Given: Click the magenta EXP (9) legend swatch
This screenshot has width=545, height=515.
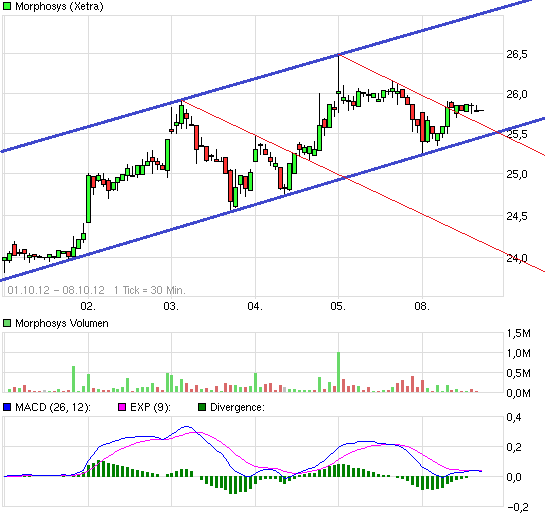Looking at the screenshot, I should coord(122,407).
